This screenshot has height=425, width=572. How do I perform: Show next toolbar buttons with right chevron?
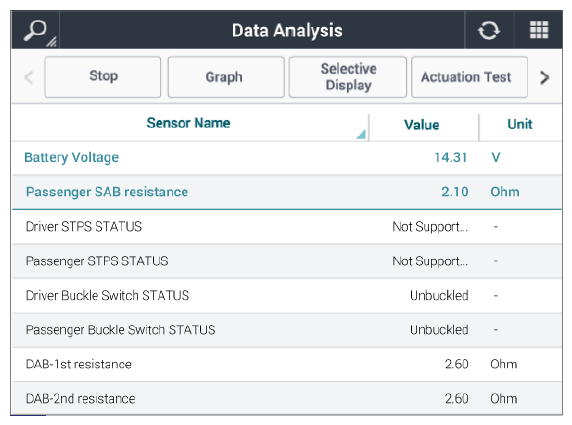coord(544,77)
